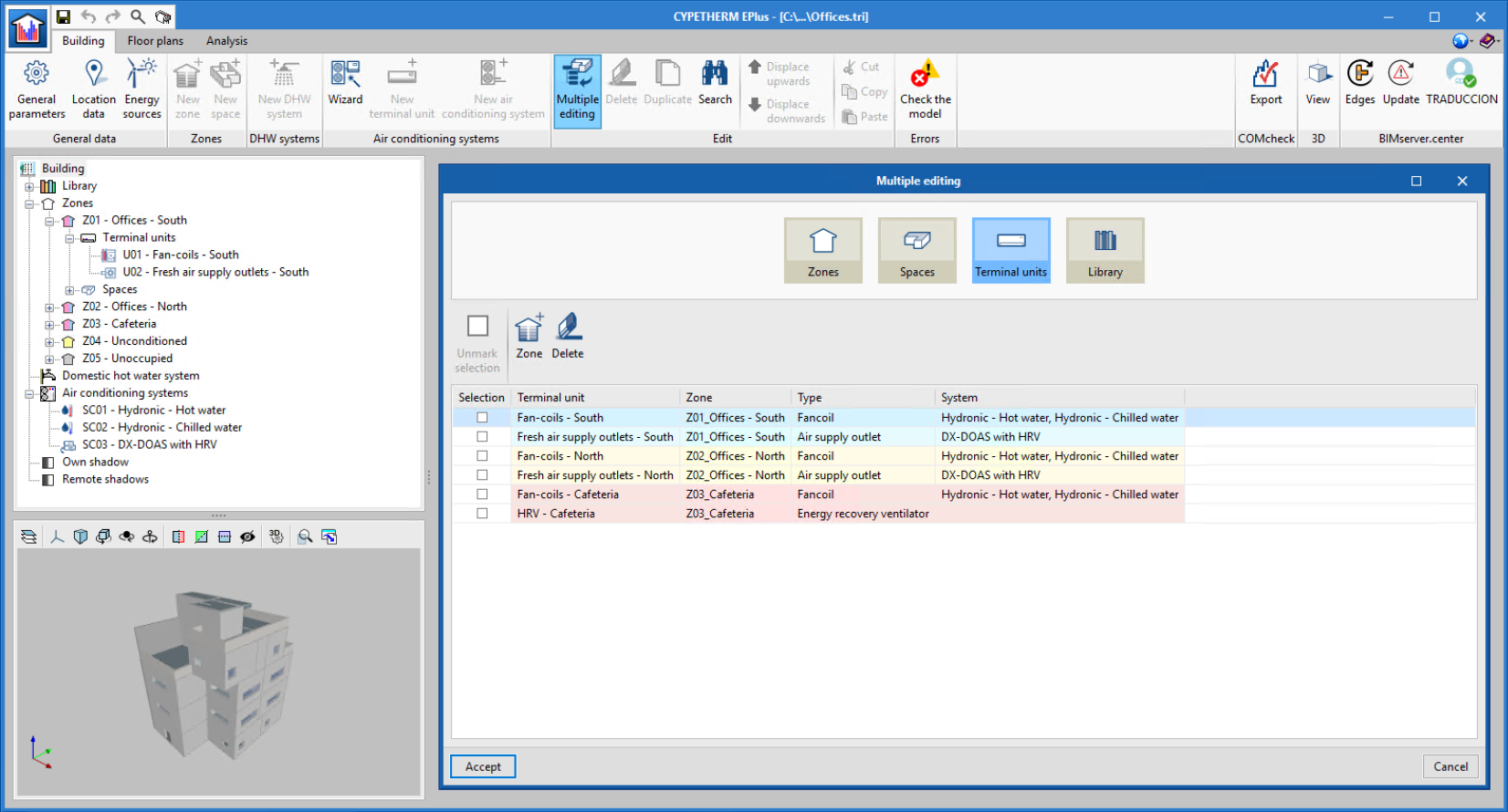Check the HRV - Cafeteria selection box
1508x812 pixels.
point(482,514)
